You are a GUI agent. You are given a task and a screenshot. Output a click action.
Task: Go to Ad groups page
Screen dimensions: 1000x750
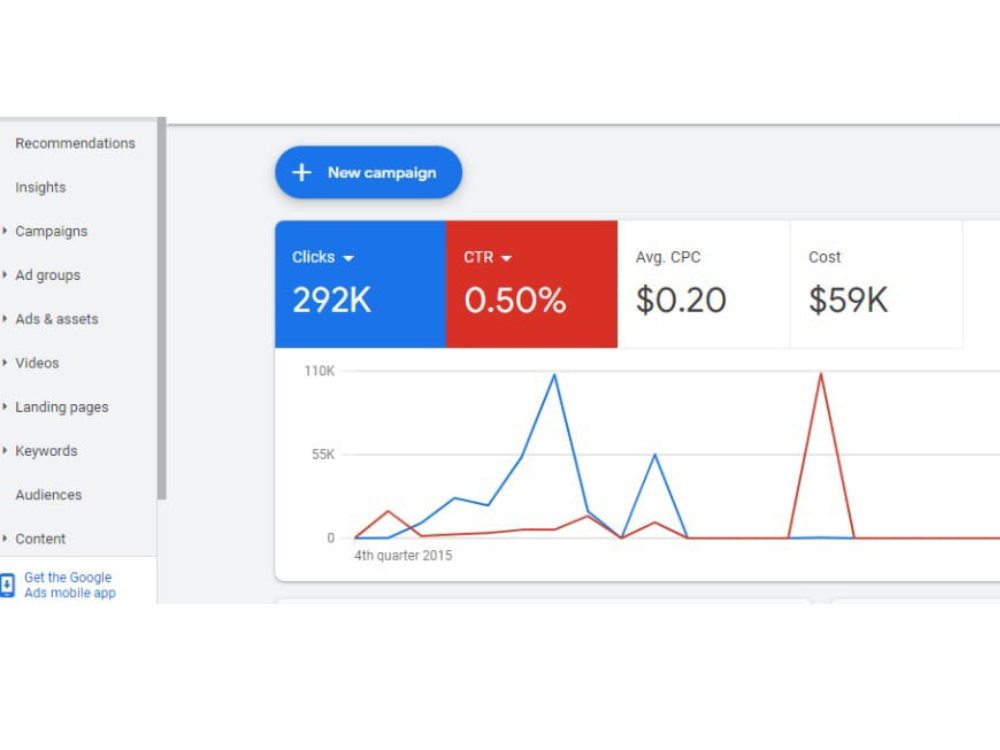coord(48,276)
